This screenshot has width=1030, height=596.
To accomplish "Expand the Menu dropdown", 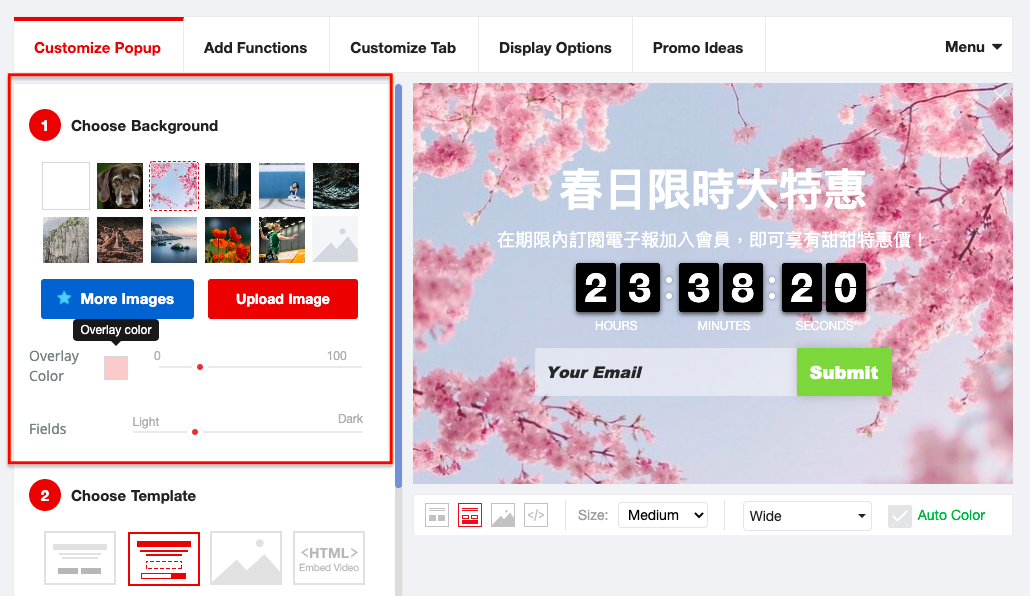I will [973, 47].
